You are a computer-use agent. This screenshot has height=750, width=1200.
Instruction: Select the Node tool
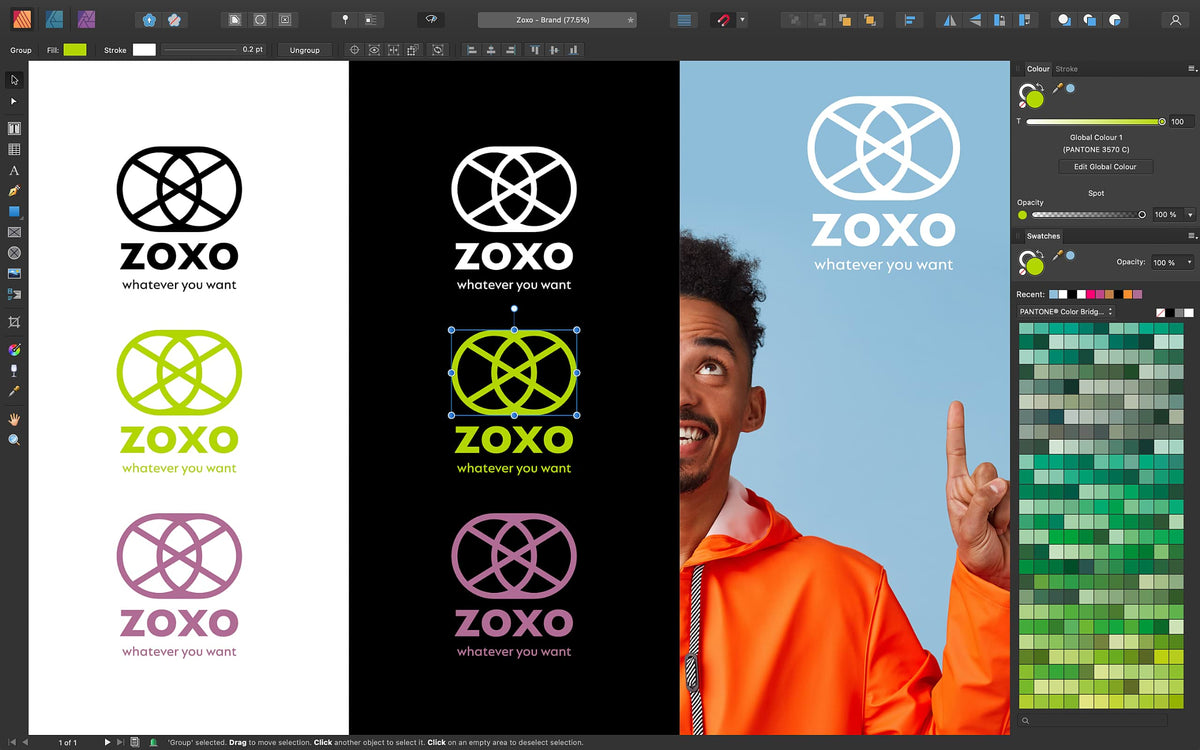tap(14, 100)
